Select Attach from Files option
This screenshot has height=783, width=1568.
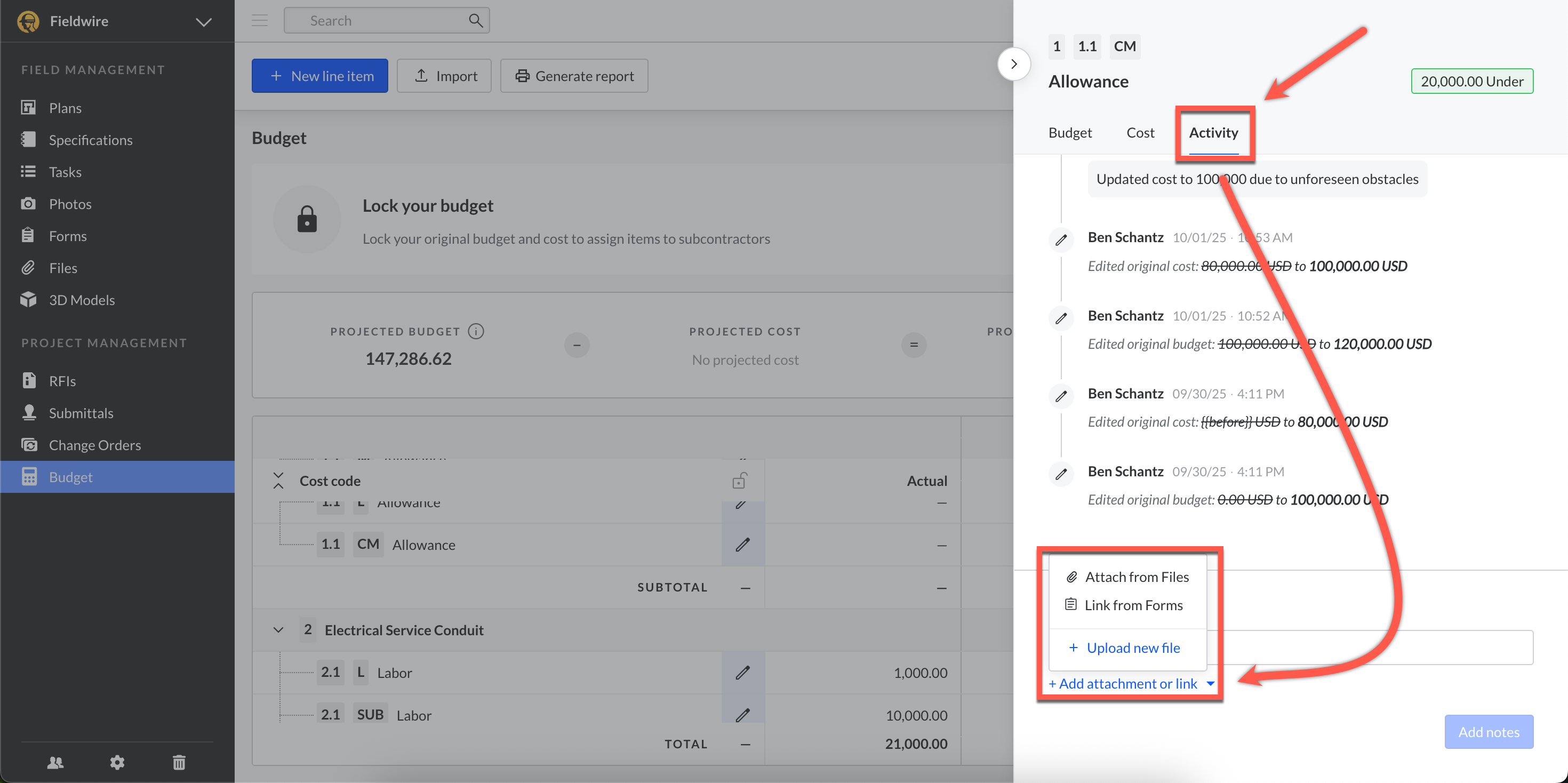tap(1136, 577)
